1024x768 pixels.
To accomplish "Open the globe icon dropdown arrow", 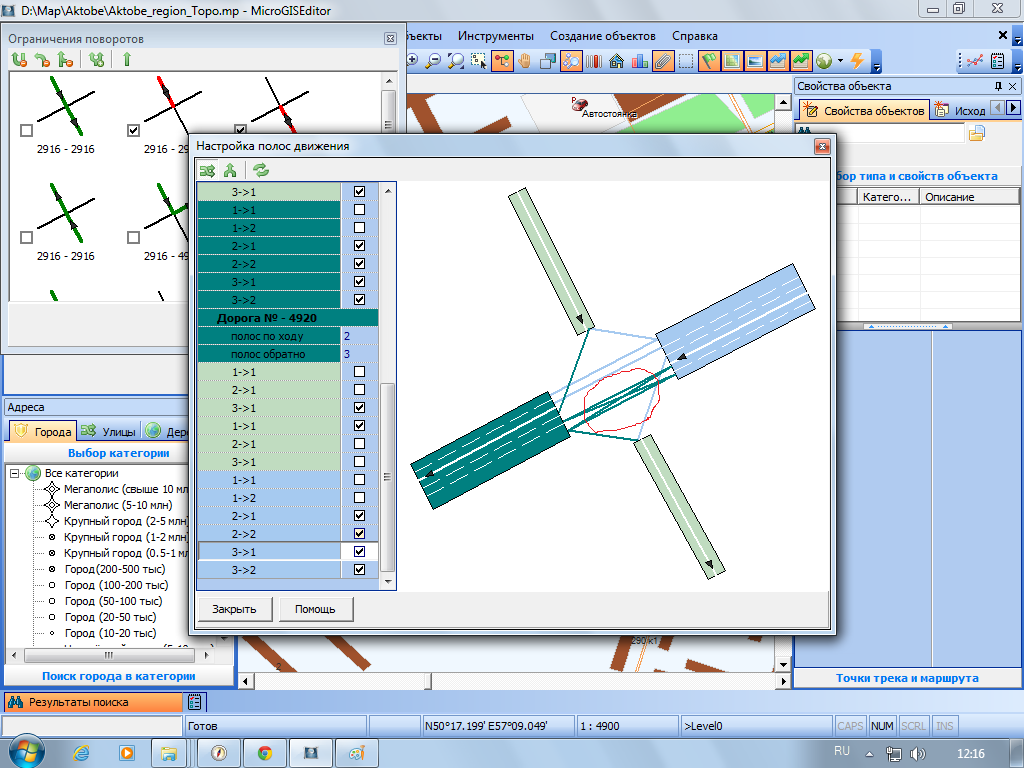I will pyautogui.click(x=840, y=61).
